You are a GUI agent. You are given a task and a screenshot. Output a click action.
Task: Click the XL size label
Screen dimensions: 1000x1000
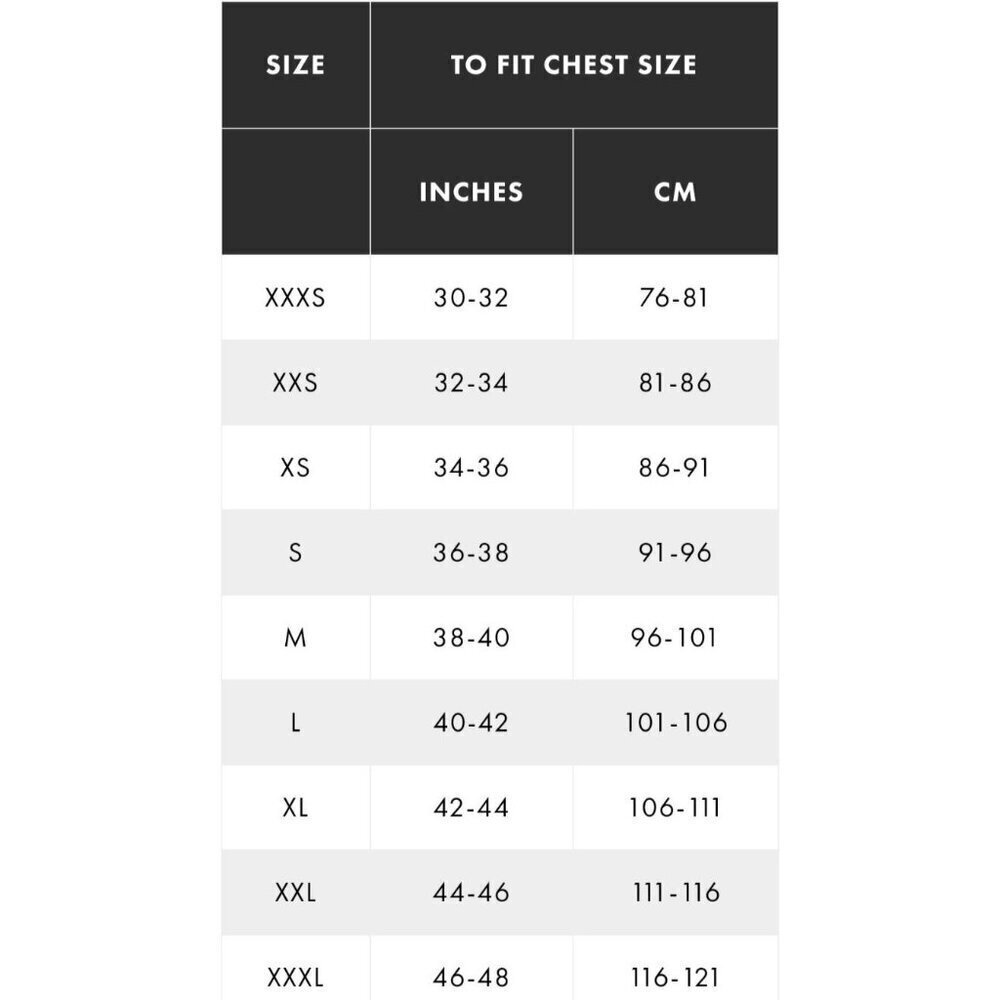295,808
